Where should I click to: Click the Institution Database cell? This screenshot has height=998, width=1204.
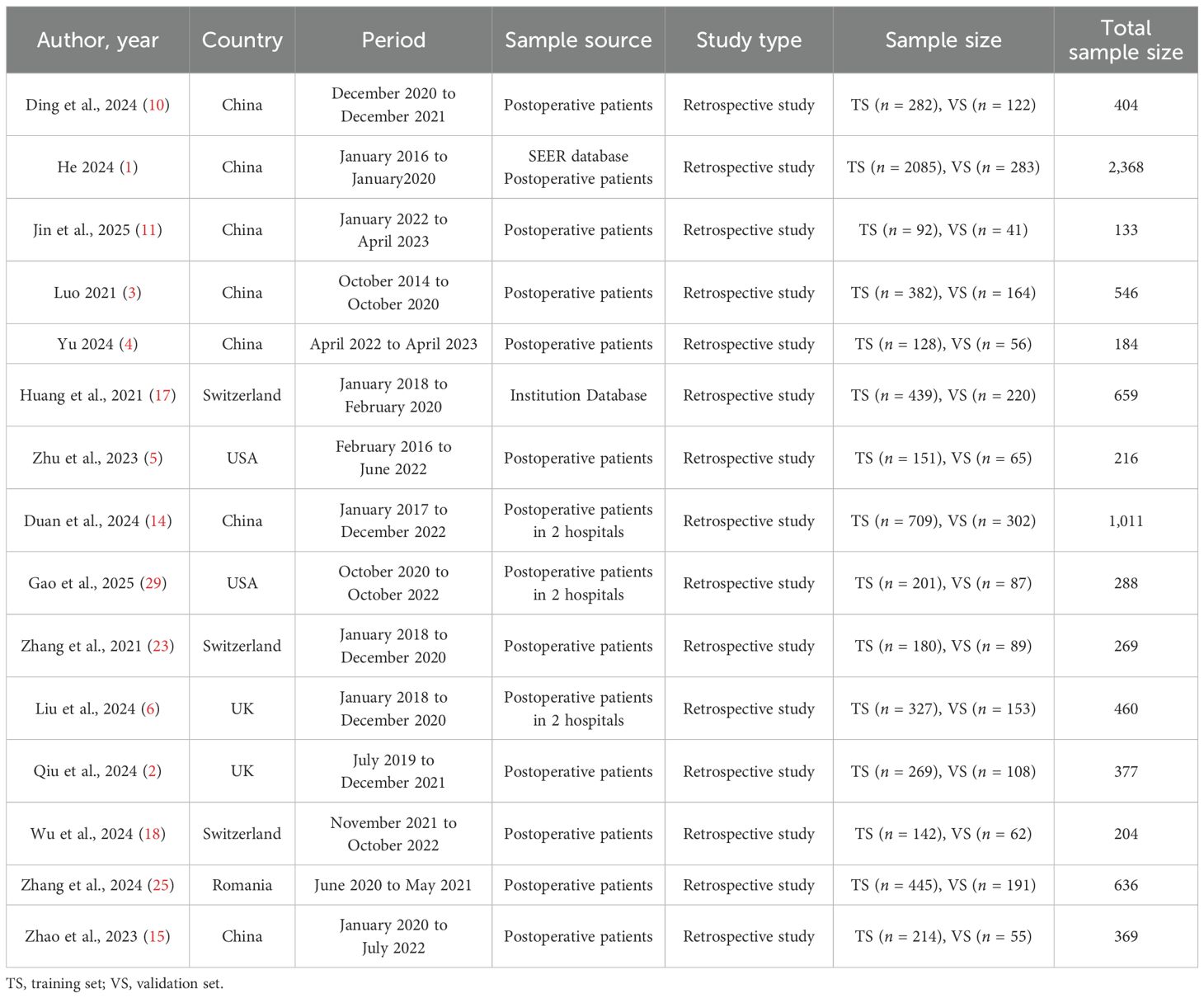pyautogui.click(x=578, y=396)
